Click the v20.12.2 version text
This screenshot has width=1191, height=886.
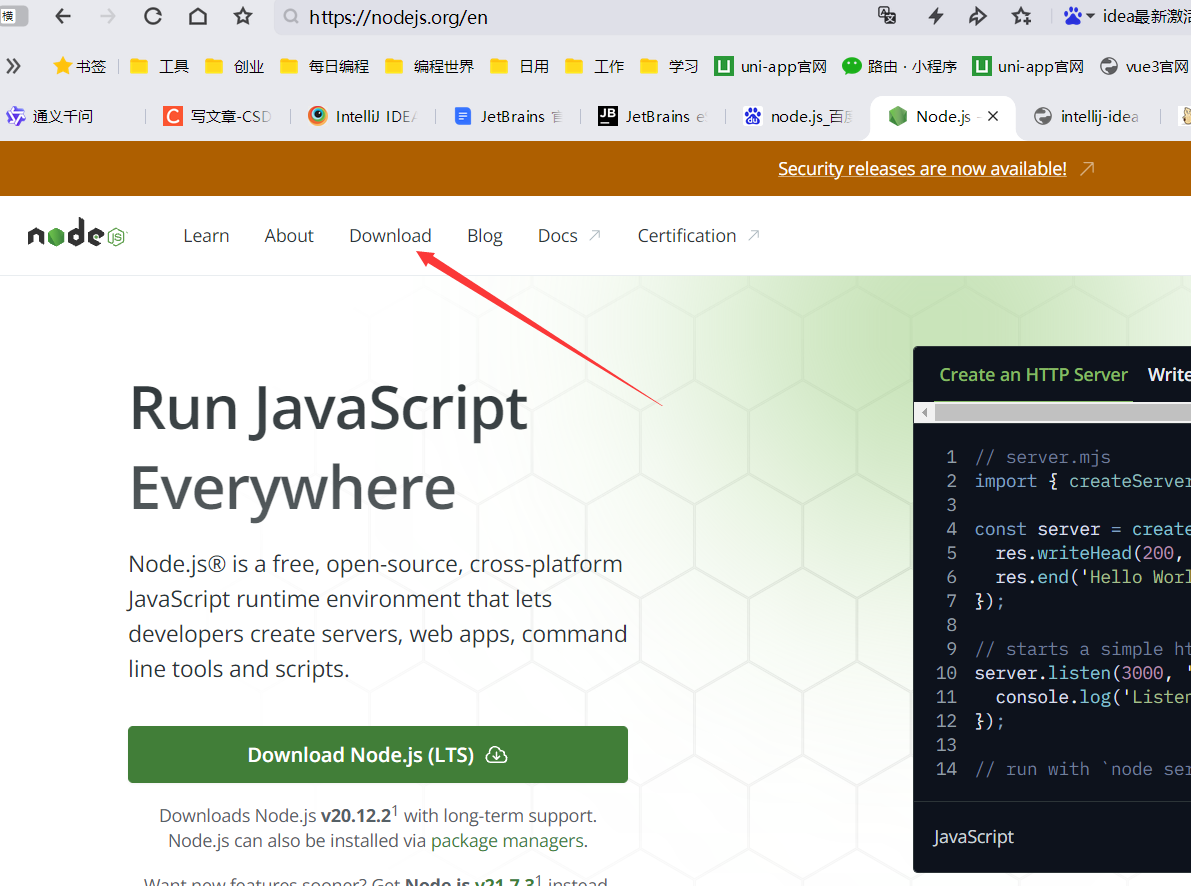tap(355, 815)
